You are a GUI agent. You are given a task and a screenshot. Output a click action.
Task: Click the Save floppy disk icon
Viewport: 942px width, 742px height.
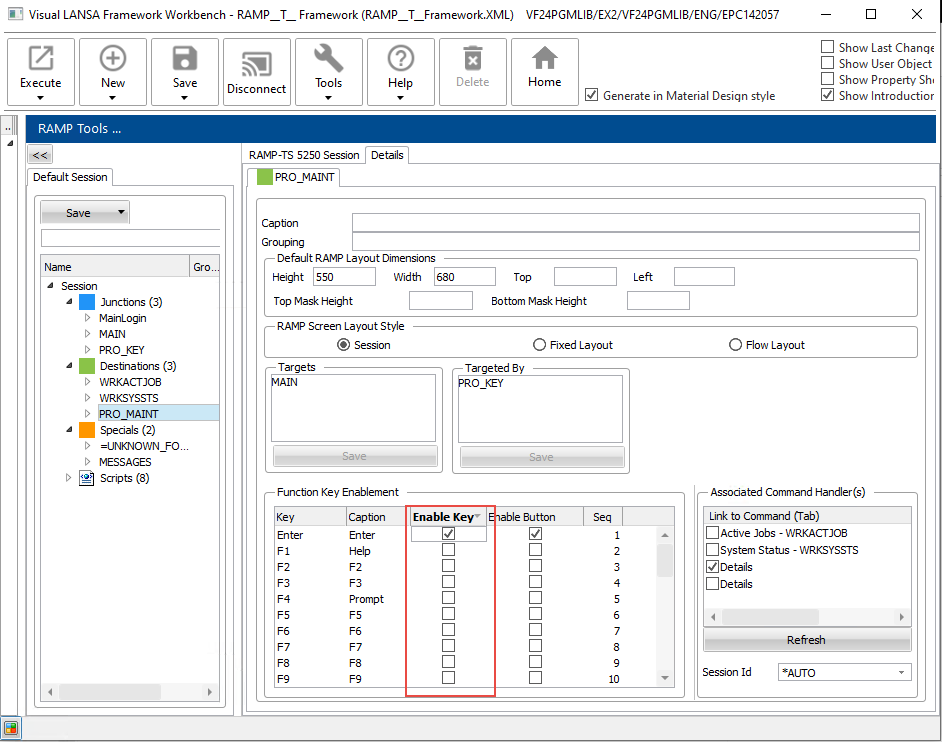185,60
